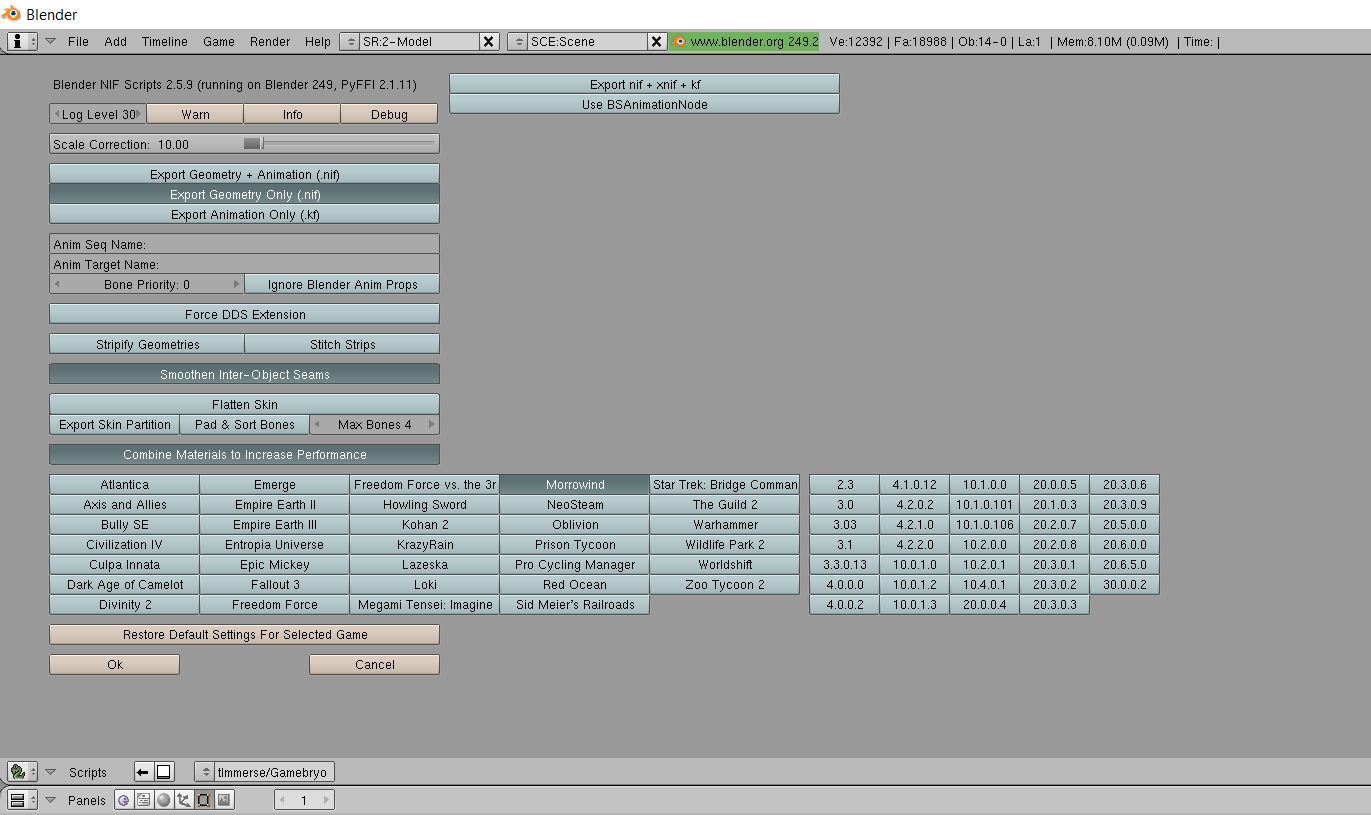
Task: Open the Blender logo link at www.blender.org
Action: [x=680, y=42]
